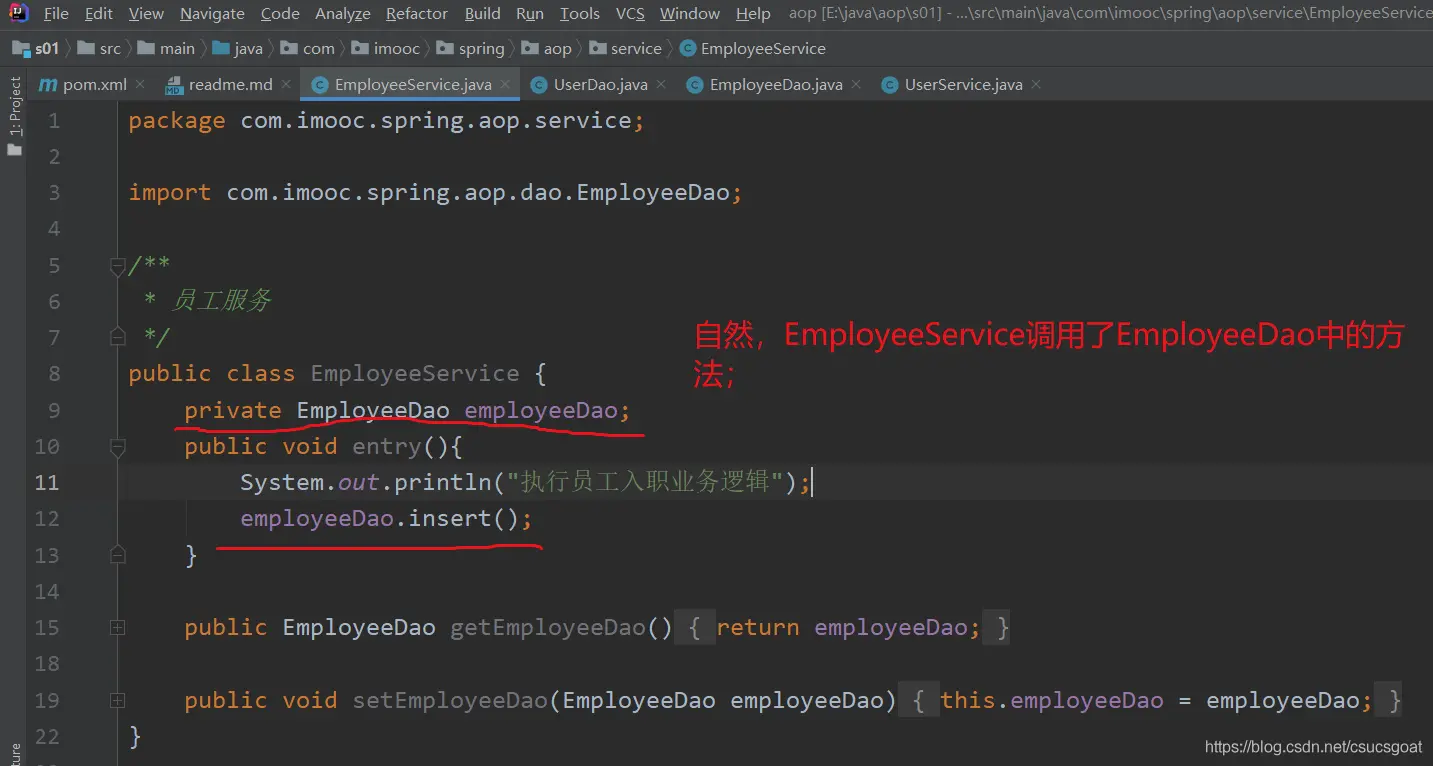Open the Code menu
This screenshot has height=766, width=1433.
pos(280,14)
